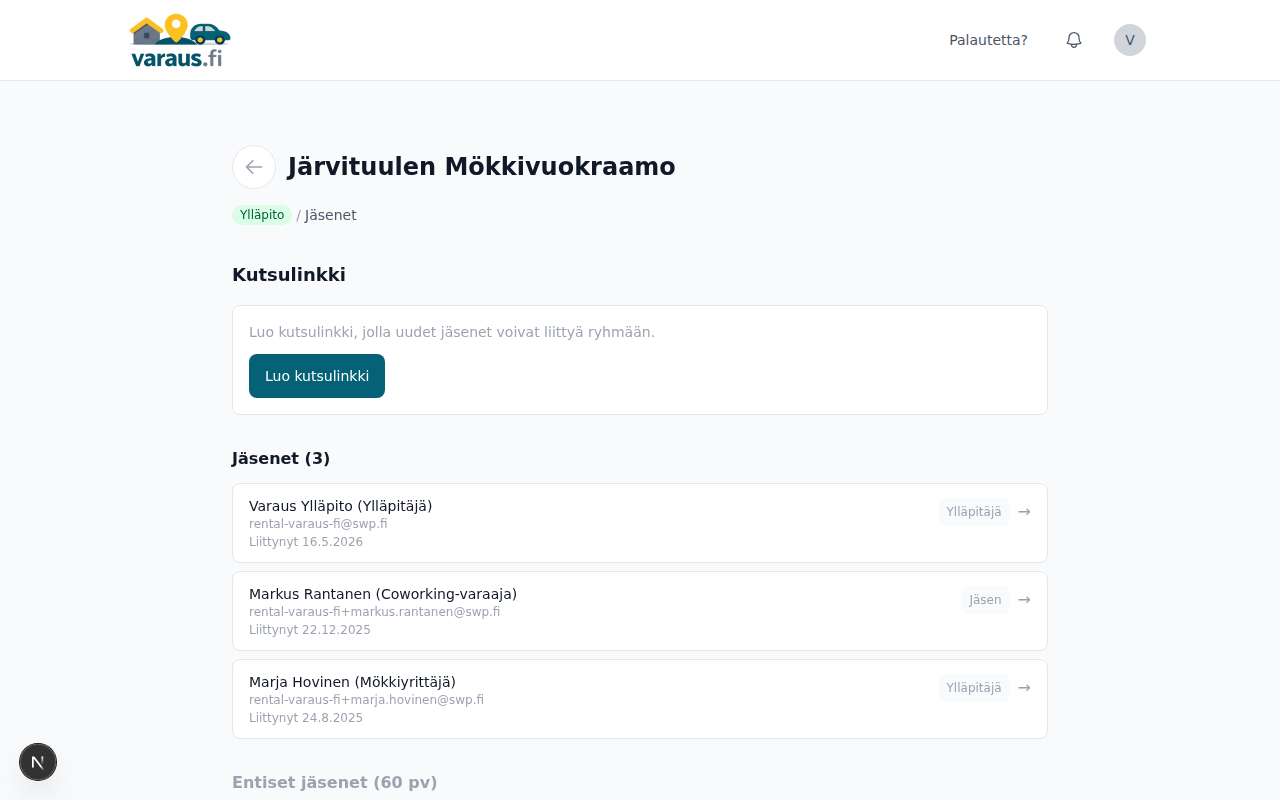Click Järvituulen Mökkivuokraamo title
Image resolution: width=1280 pixels, height=800 pixels.
[x=482, y=167]
